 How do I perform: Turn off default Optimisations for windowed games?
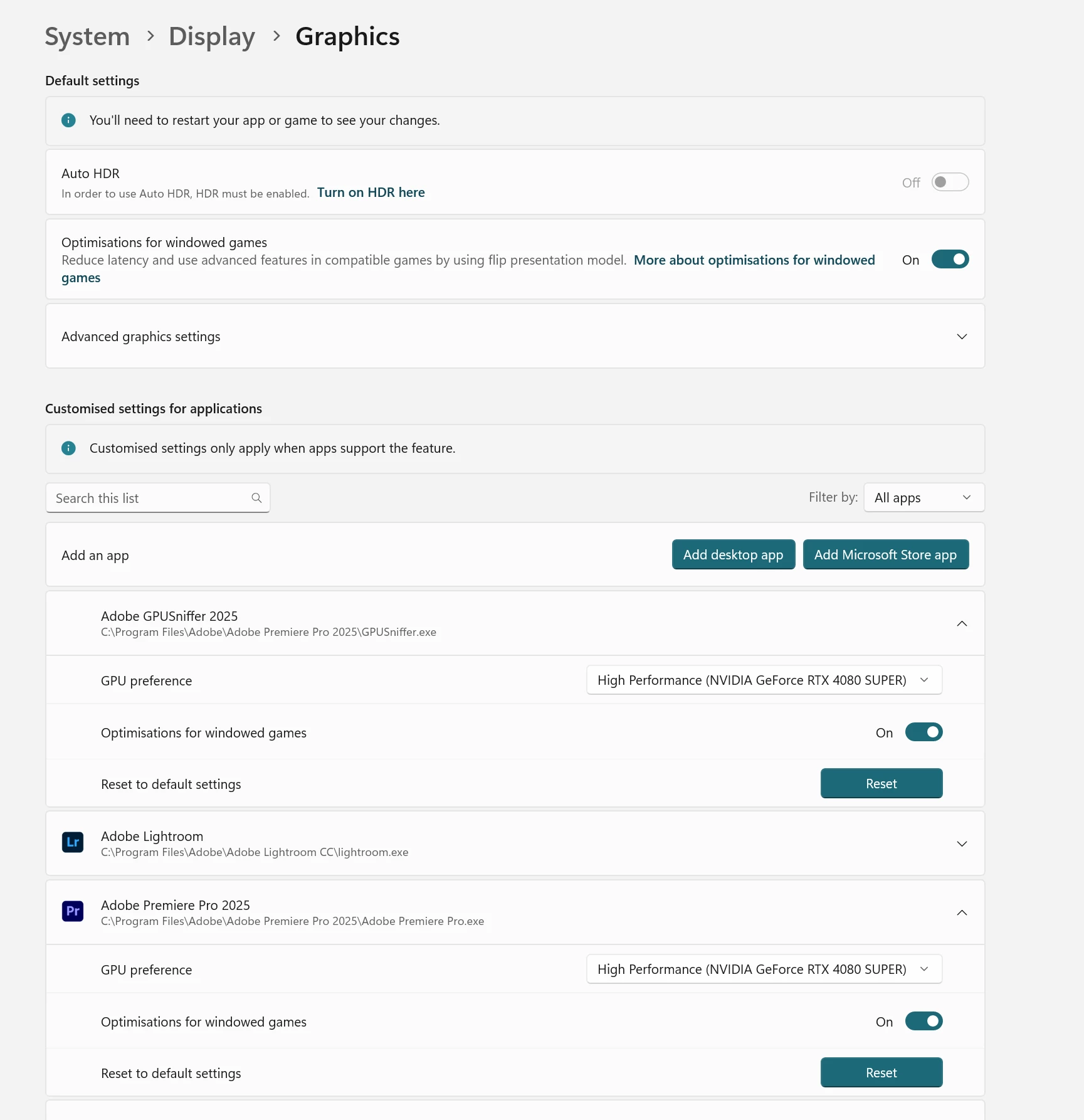tap(950, 260)
